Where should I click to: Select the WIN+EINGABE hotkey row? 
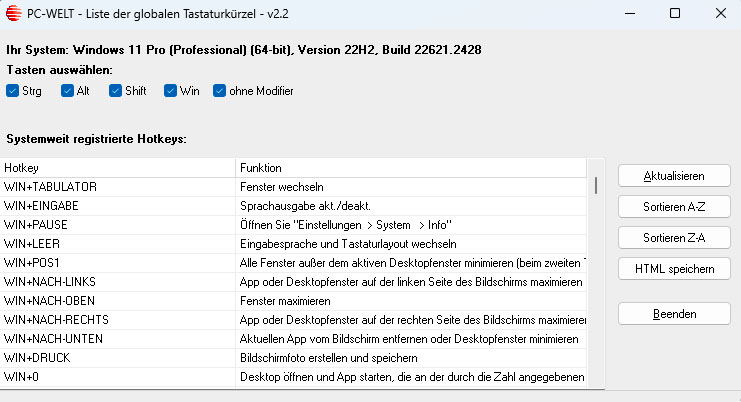(x=293, y=206)
